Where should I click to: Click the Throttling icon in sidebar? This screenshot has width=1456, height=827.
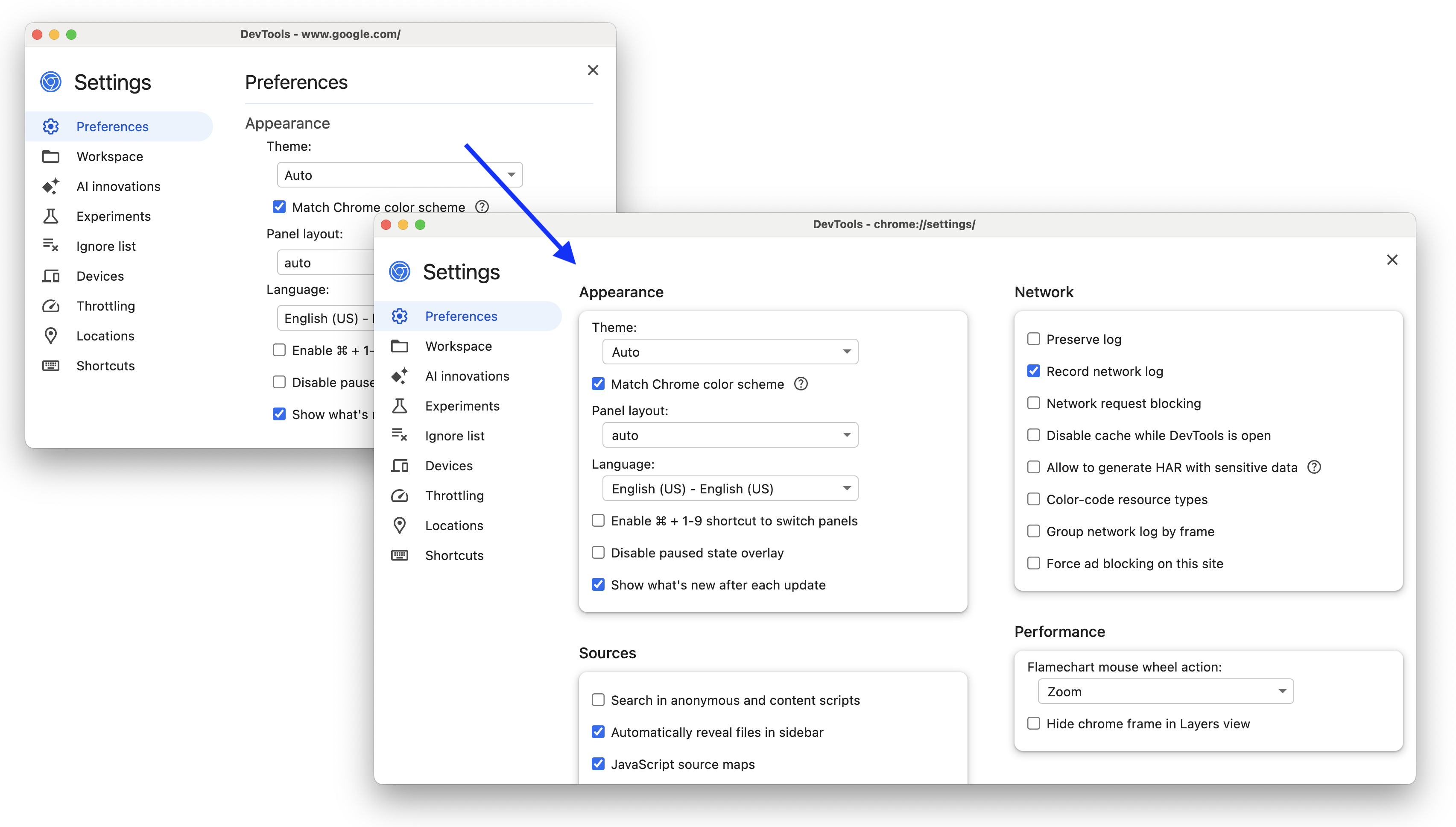click(400, 495)
